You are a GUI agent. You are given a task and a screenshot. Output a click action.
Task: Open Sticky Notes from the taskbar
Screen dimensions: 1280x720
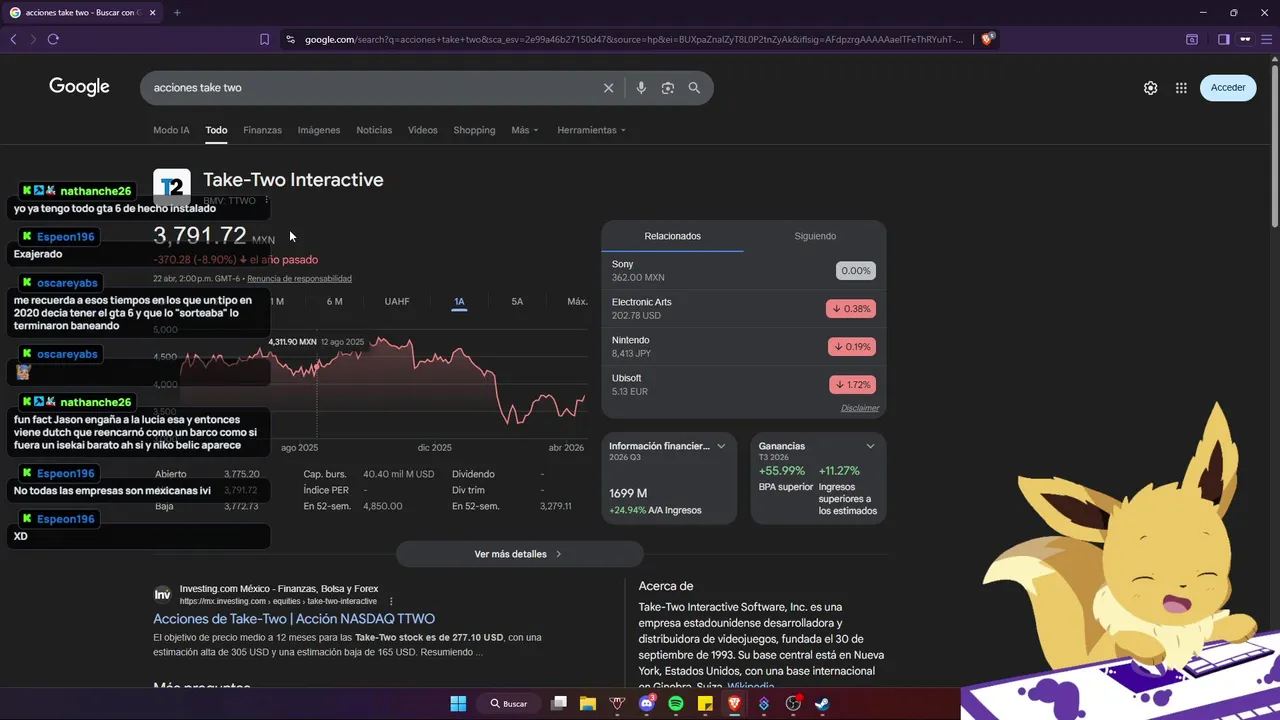(x=705, y=704)
